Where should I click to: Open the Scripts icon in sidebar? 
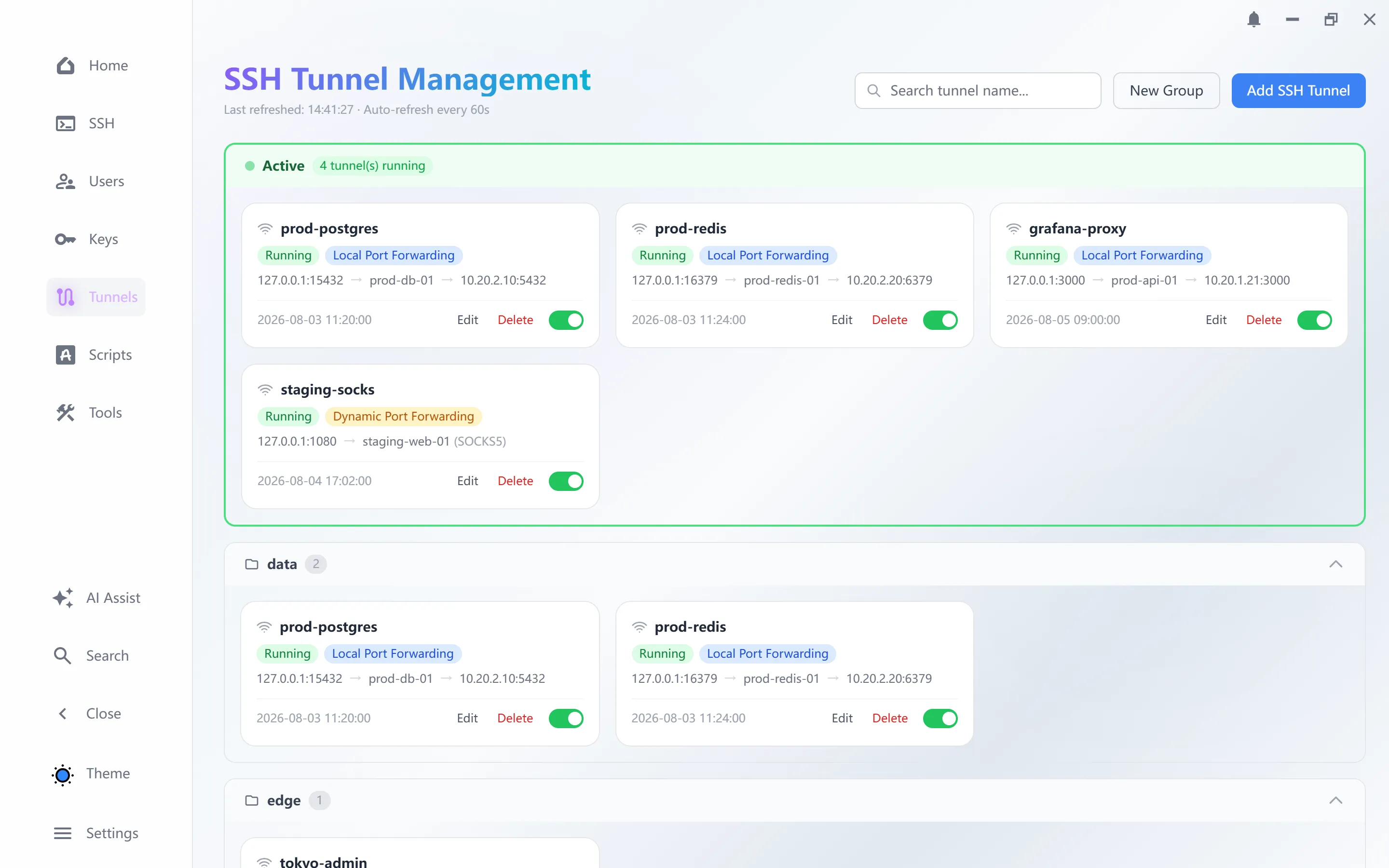tap(66, 355)
